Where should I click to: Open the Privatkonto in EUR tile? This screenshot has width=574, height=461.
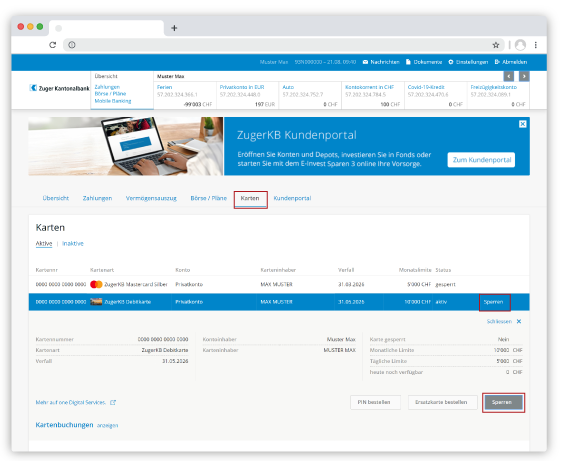point(248,96)
